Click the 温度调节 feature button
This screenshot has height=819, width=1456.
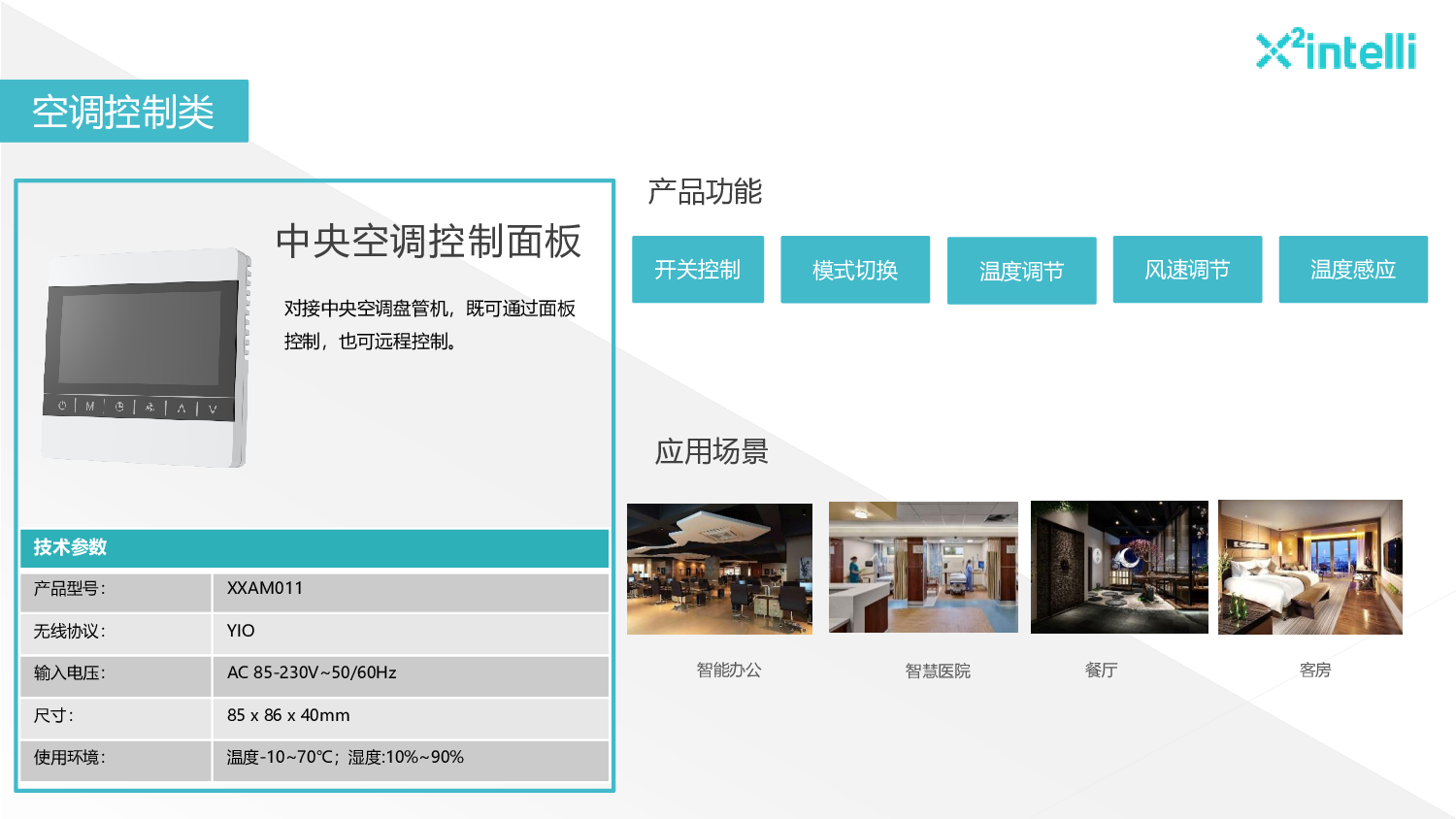point(1021,271)
